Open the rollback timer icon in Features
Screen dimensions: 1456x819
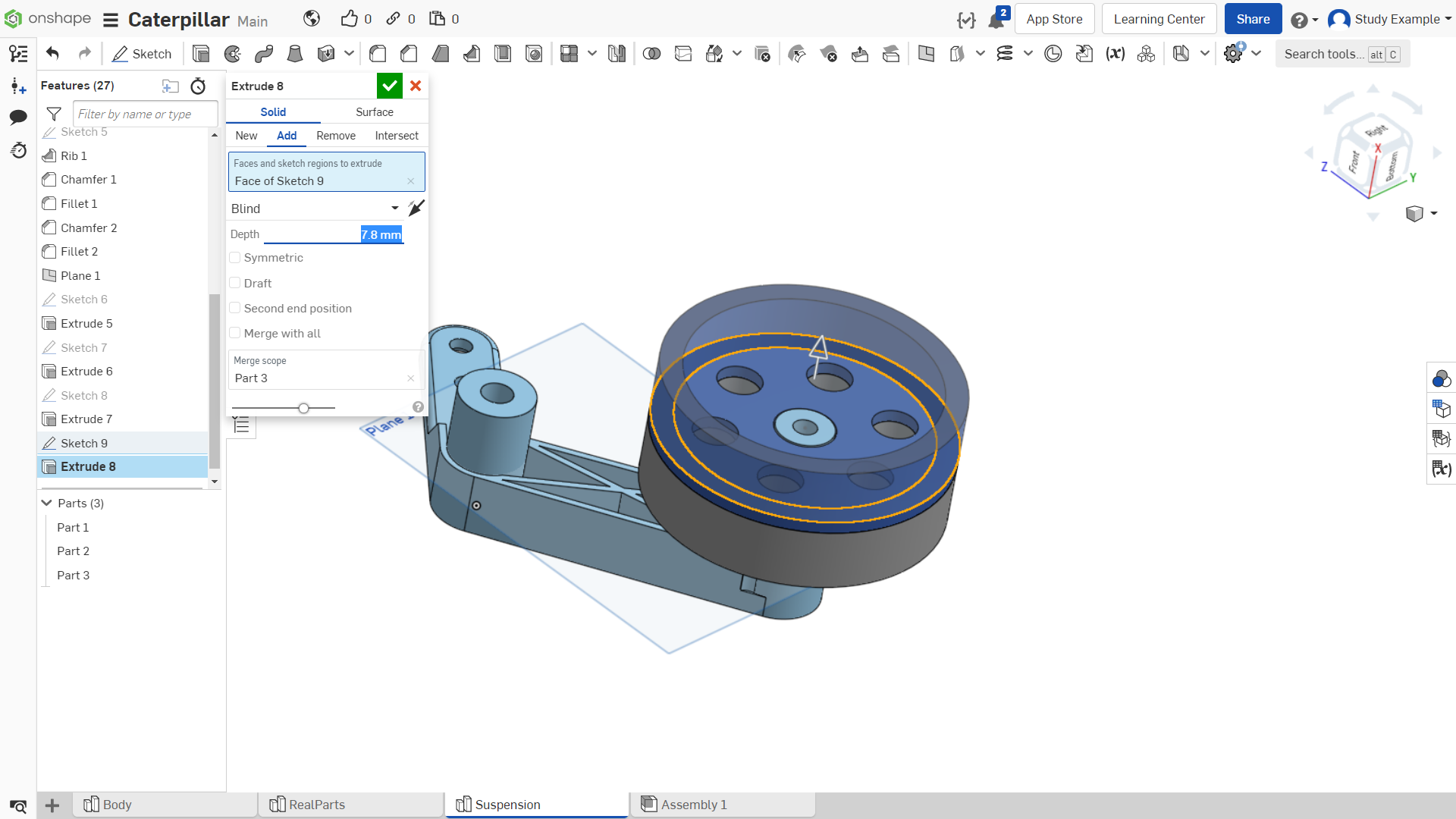(198, 86)
